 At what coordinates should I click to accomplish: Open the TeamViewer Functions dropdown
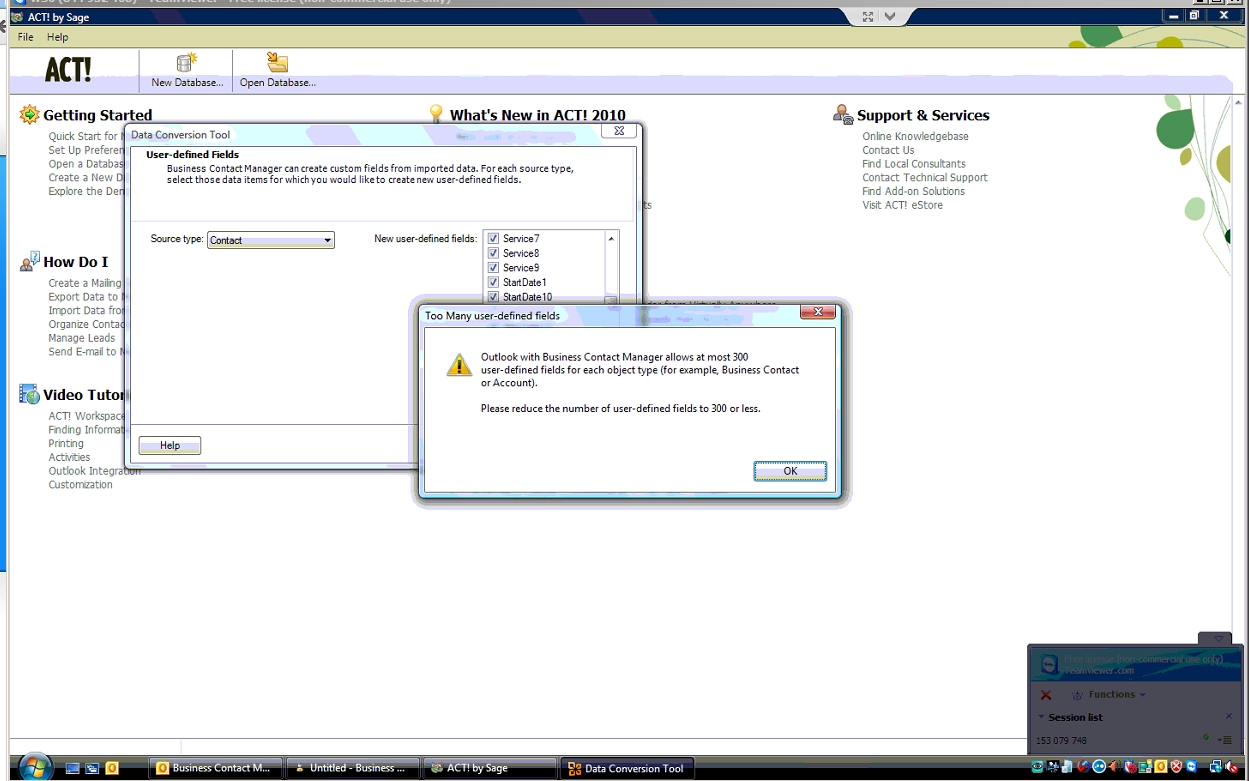tap(1116, 695)
